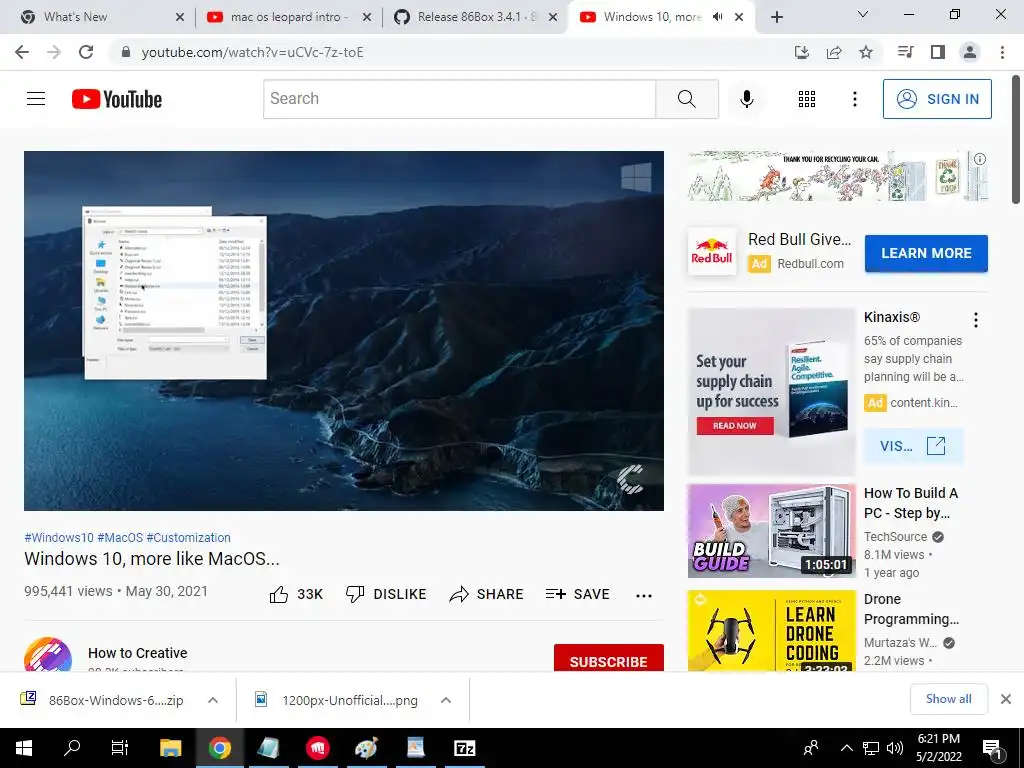
Task: Click the search magnifier button
Action: (686, 99)
